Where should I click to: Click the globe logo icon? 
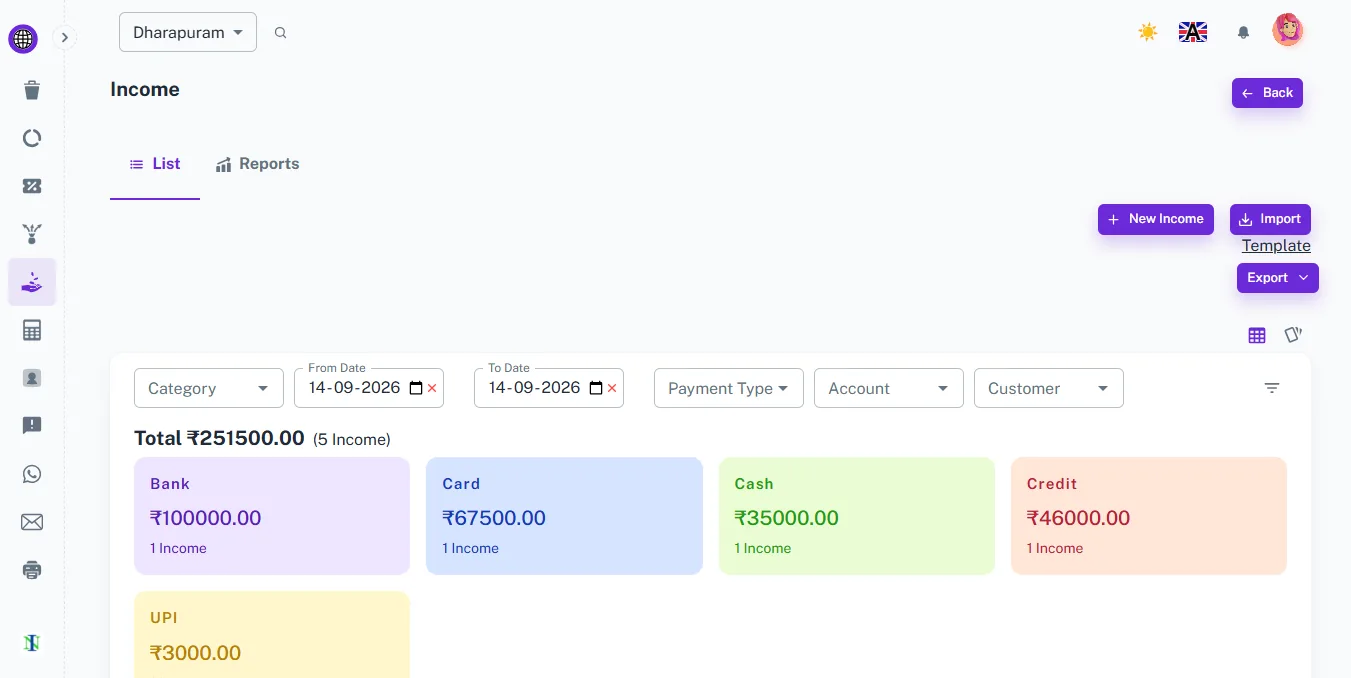pyautogui.click(x=22, y=39)
